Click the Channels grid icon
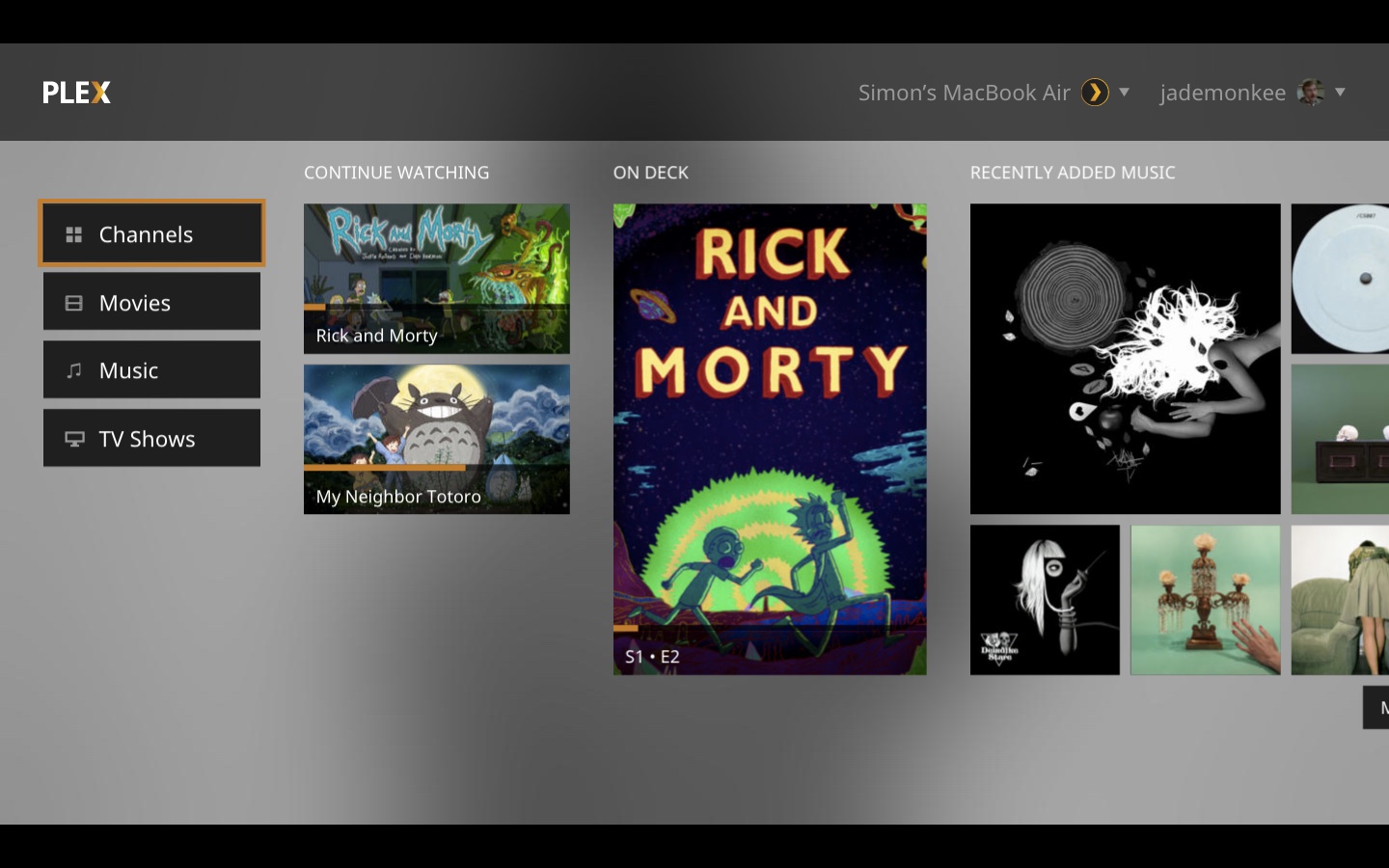This screenshot has width=1389, height=868. [73, 234]
